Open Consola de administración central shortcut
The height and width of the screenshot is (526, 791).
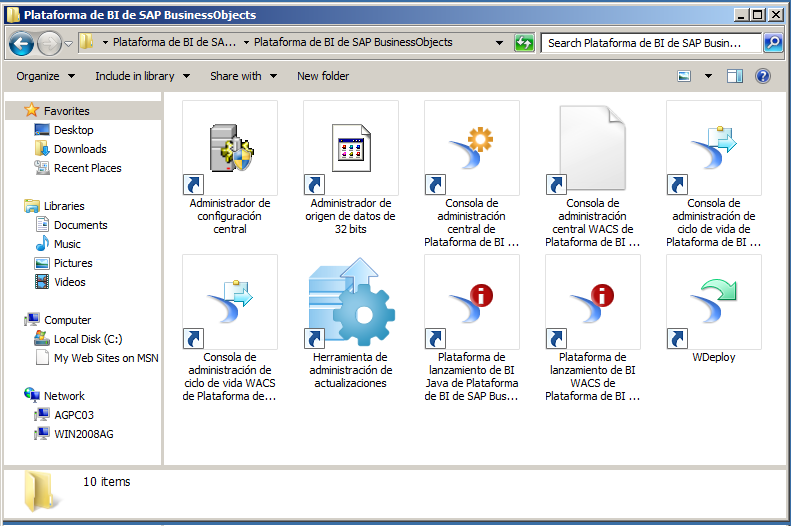[472, 149]
